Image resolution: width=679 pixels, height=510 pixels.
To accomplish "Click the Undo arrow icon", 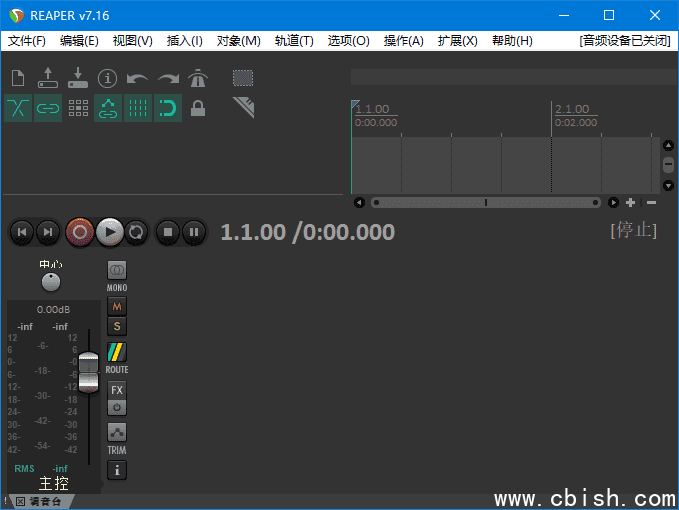I will click(x=138, y=78).
